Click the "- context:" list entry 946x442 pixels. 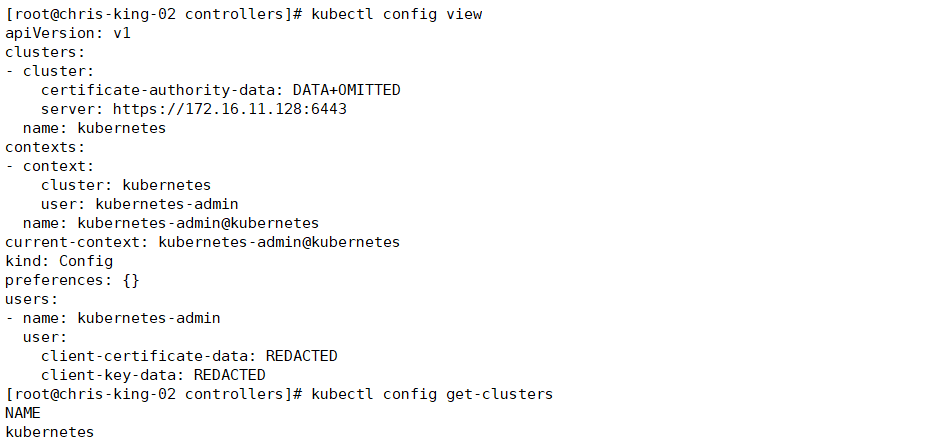50,166
